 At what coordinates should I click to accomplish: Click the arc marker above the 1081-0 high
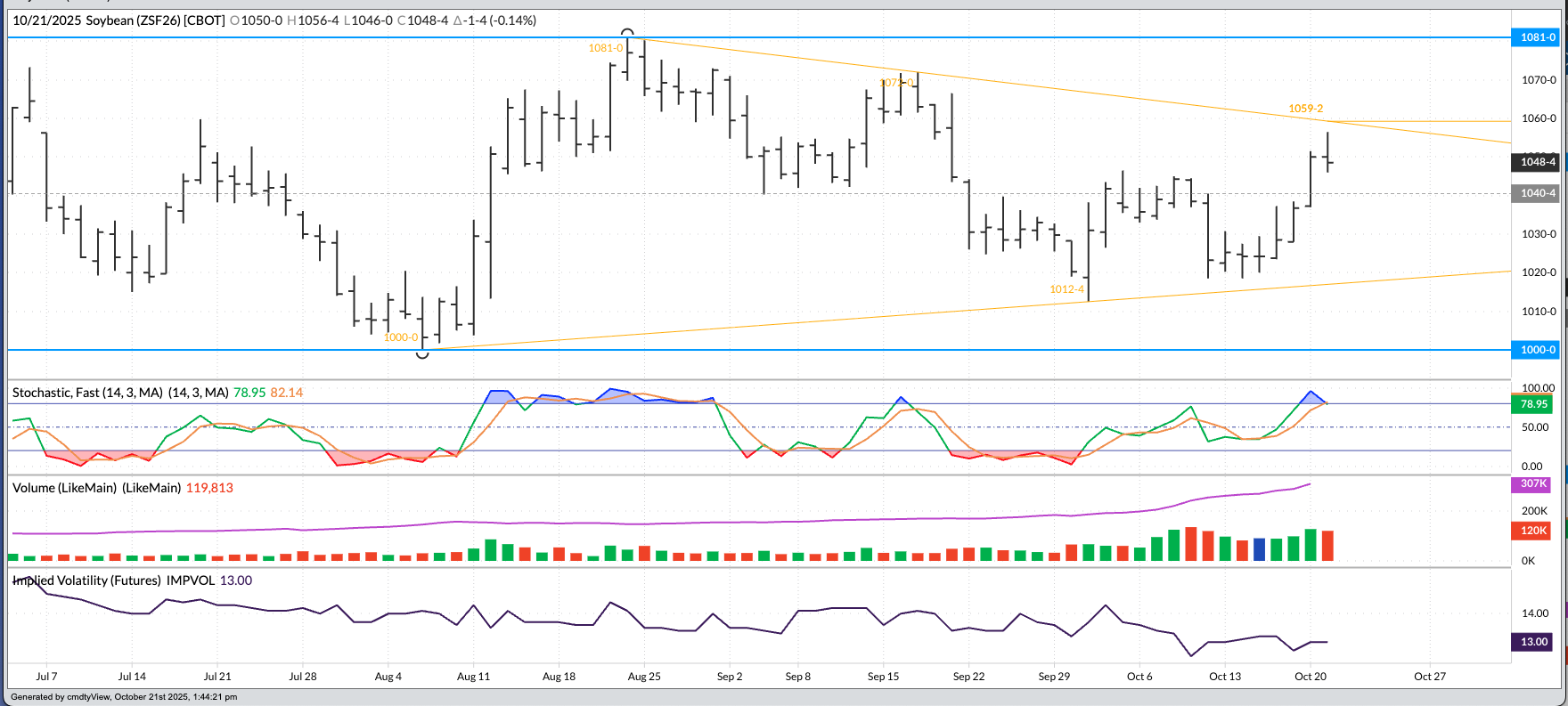tap(628, 32)
